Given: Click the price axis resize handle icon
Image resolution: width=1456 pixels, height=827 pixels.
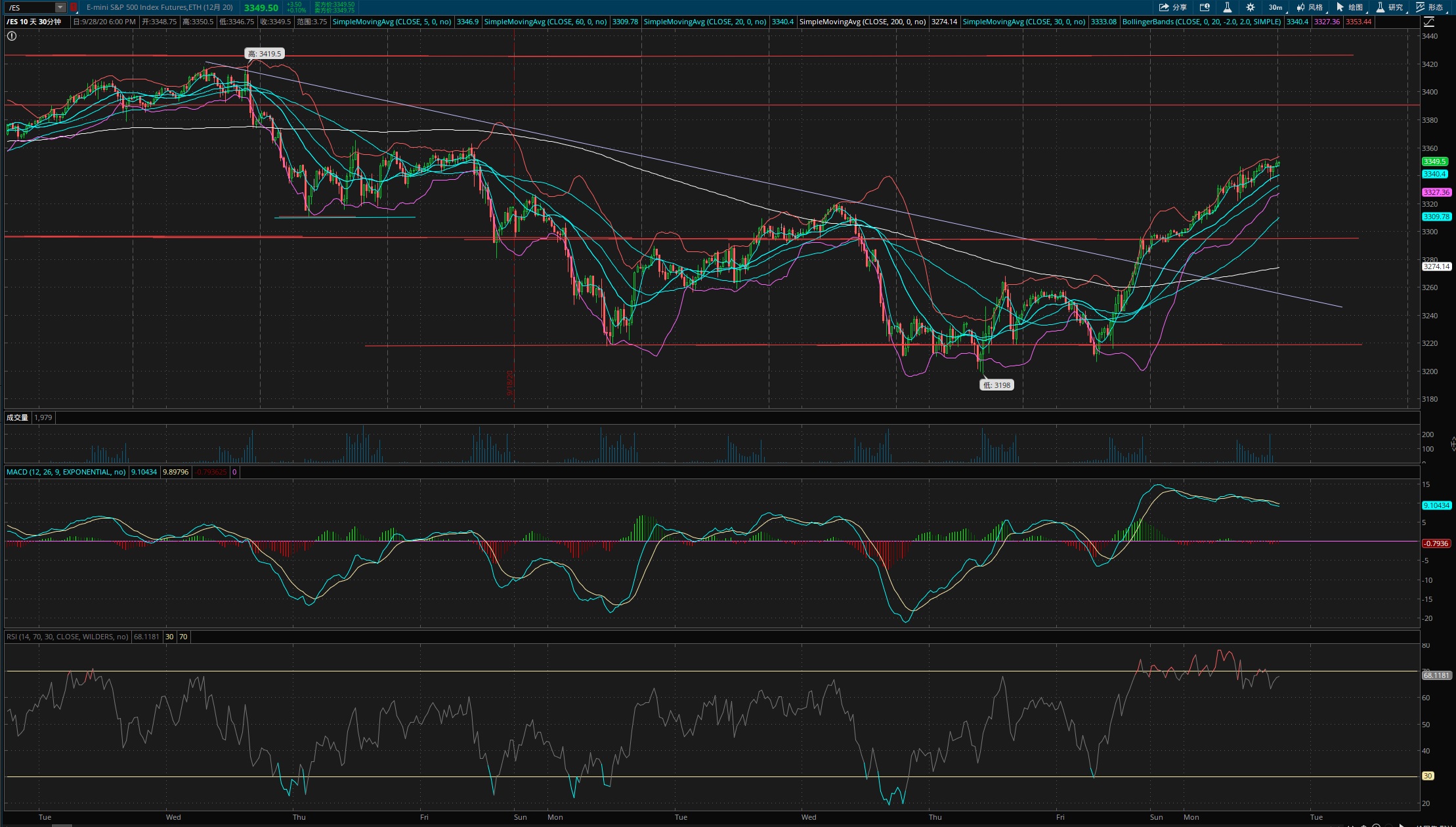Looking at the screenshot, I should coord(1453,445).
